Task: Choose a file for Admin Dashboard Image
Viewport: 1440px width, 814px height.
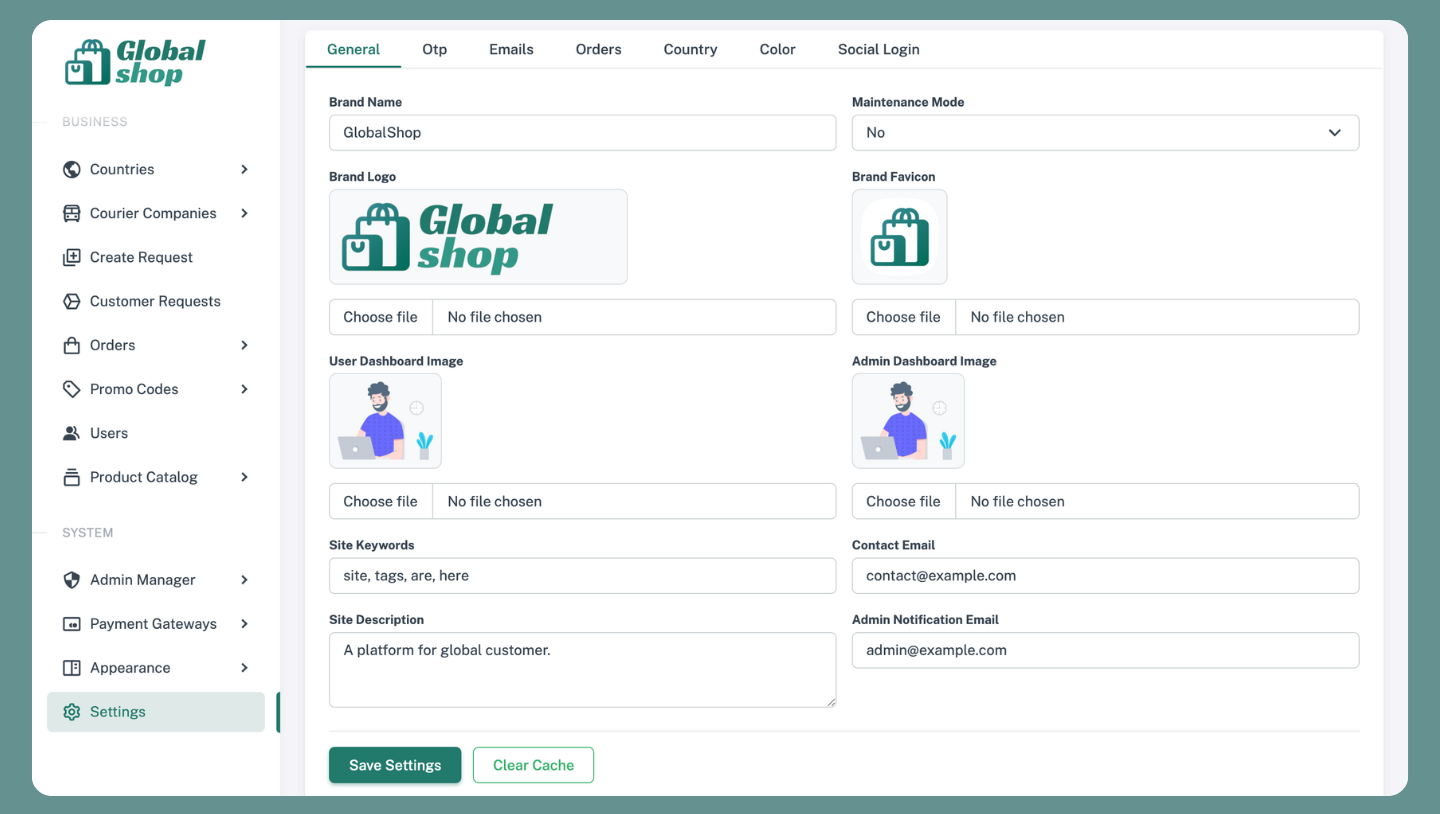Action: pos(904,501)
